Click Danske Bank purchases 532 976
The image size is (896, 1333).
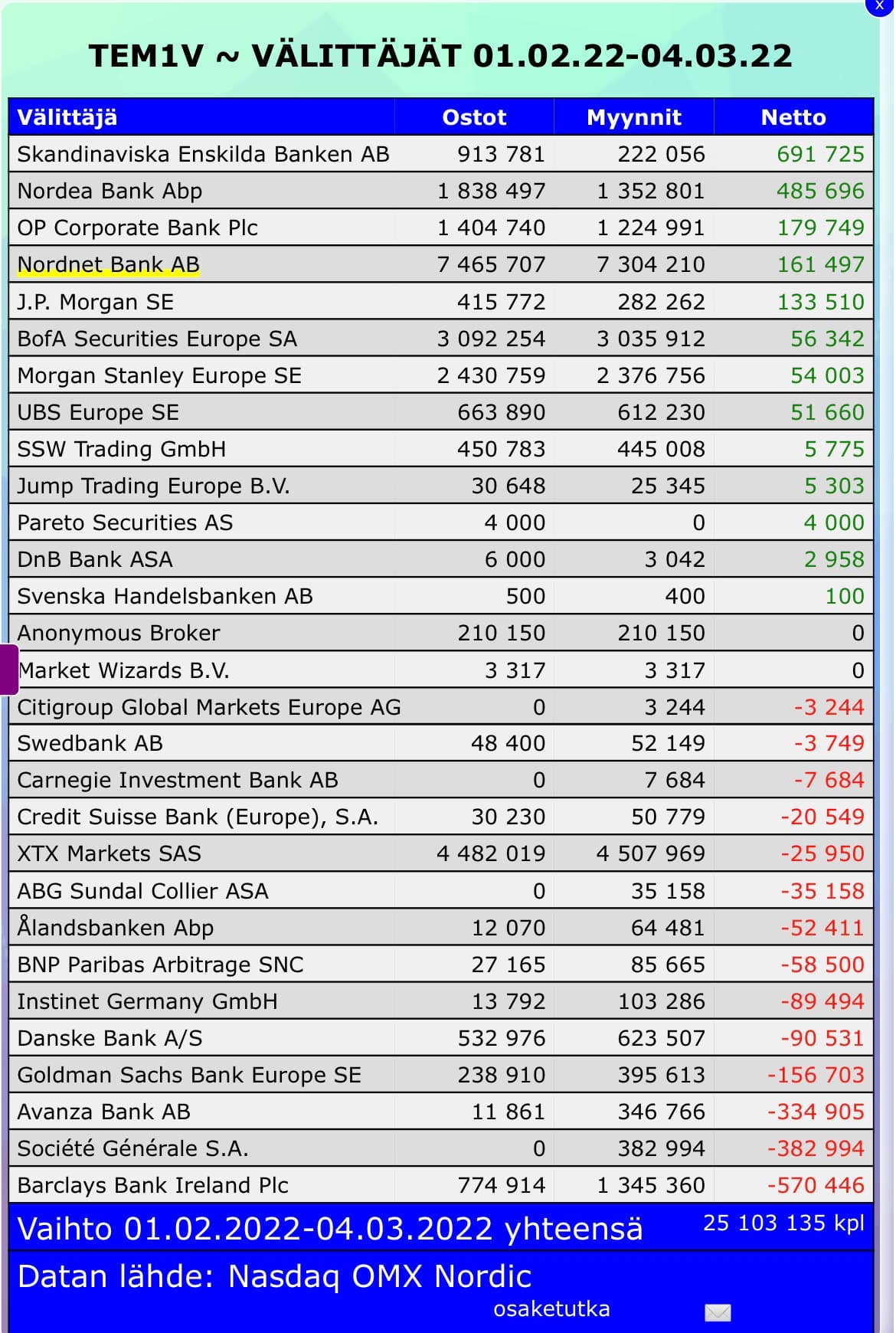[502, 1038]
